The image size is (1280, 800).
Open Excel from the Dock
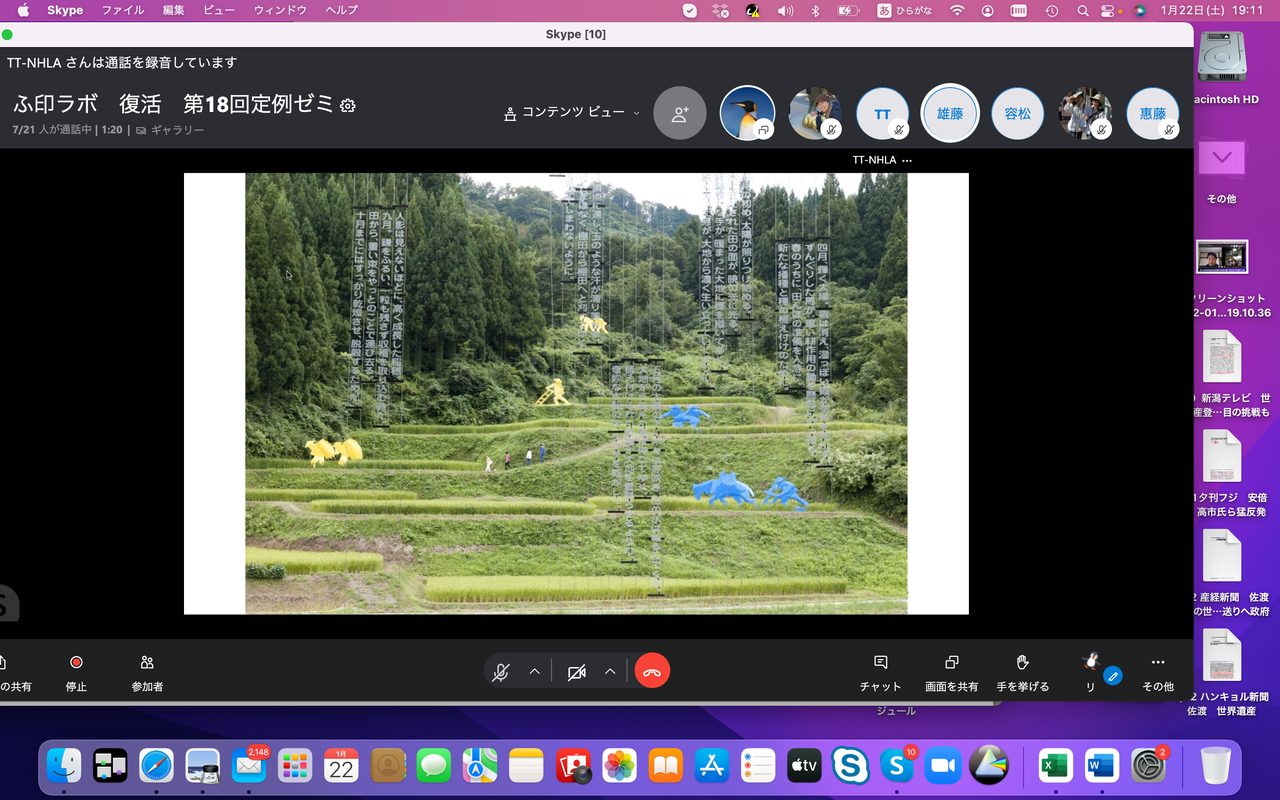click(1055, 766)
